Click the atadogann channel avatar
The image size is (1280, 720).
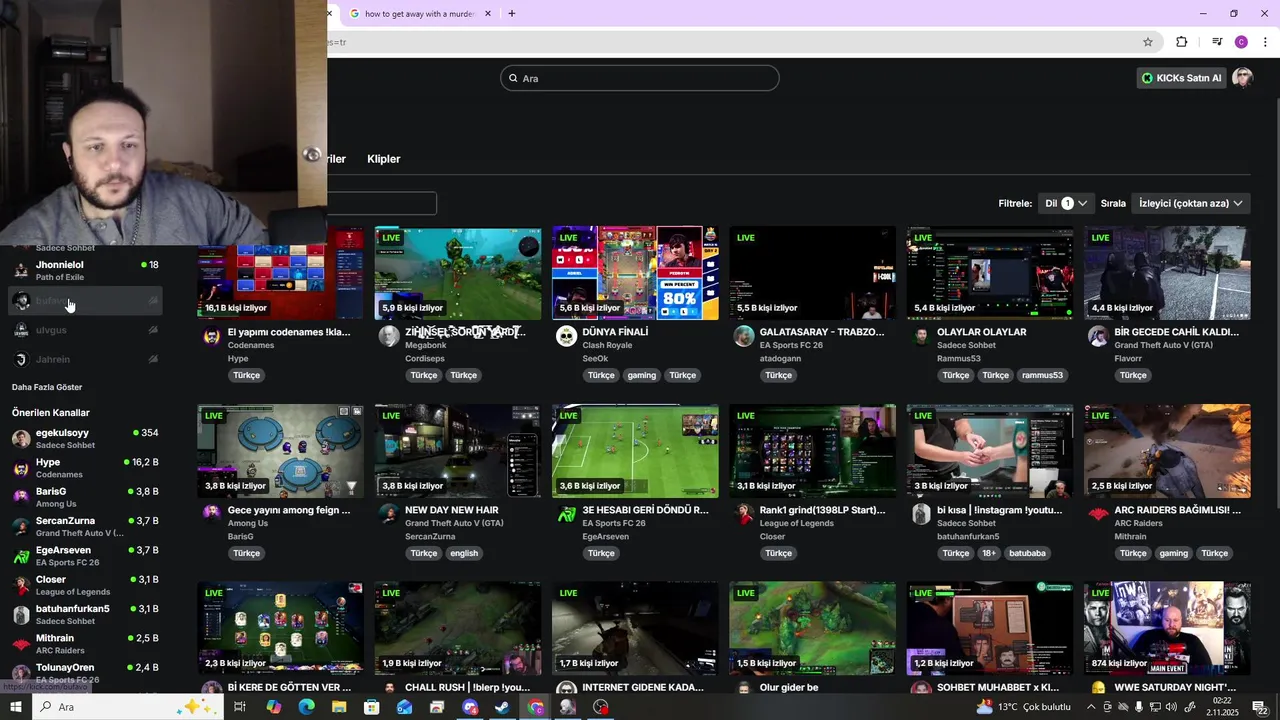744,336
